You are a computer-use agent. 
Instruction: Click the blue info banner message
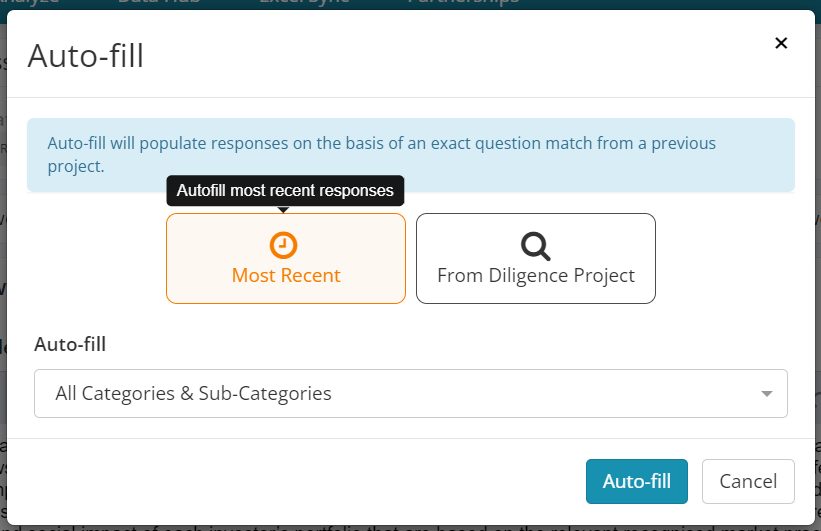click(x=410, y=155)
